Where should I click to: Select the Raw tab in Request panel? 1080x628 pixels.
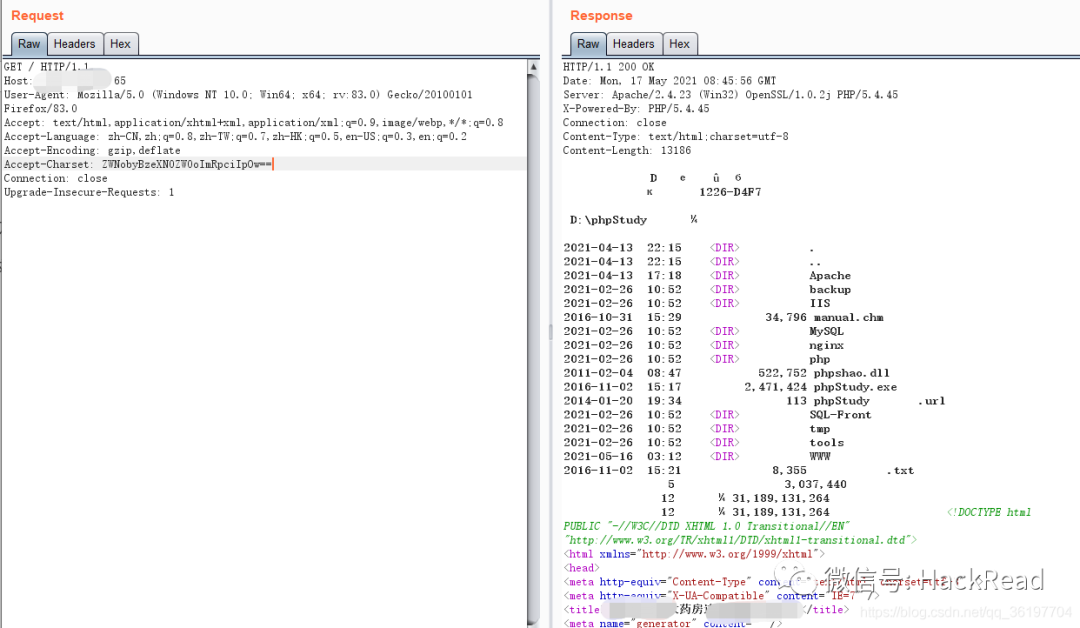click(29, 44)
